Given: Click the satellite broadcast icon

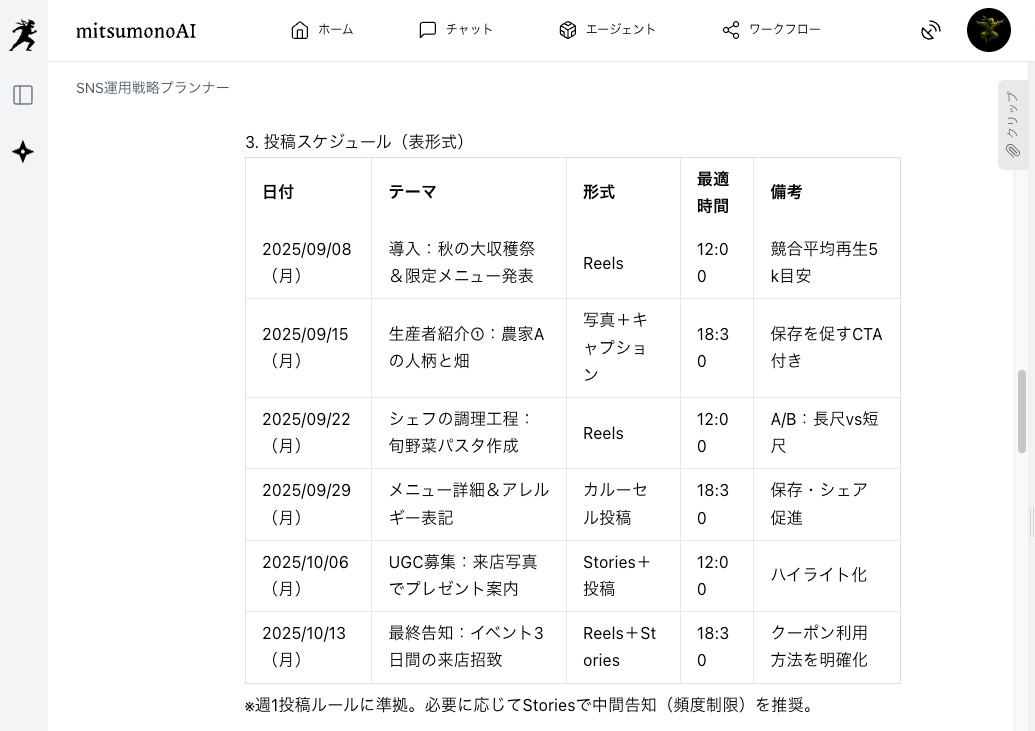Looking at the screenshot, I should coord(931,31).
